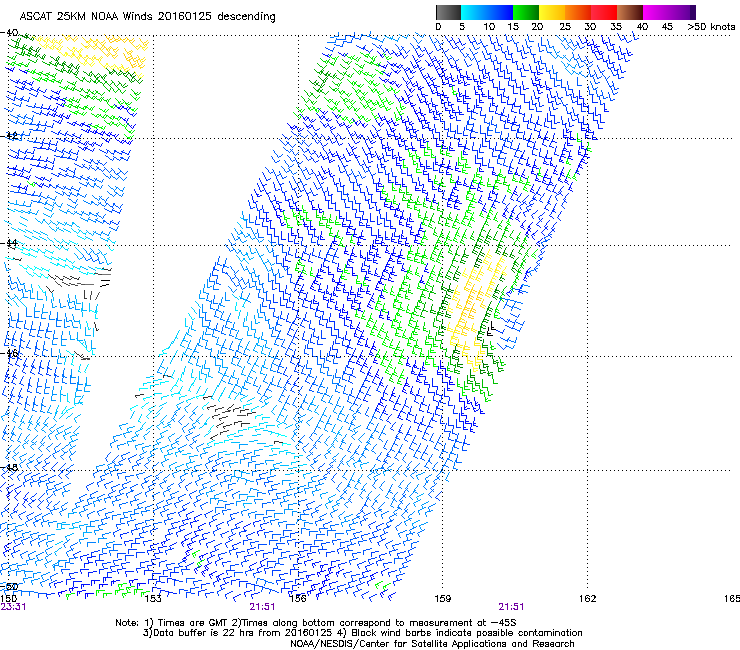The height and width of the screenshot is (650, 740).
Task: Click the legend tick label '10'
Action: pyautogui.click(x=489, y=27)
